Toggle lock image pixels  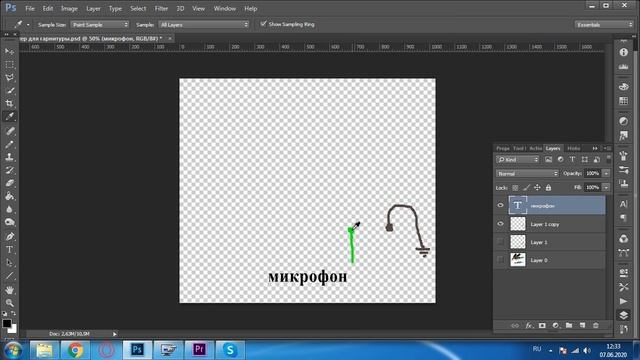pos(527,188)
